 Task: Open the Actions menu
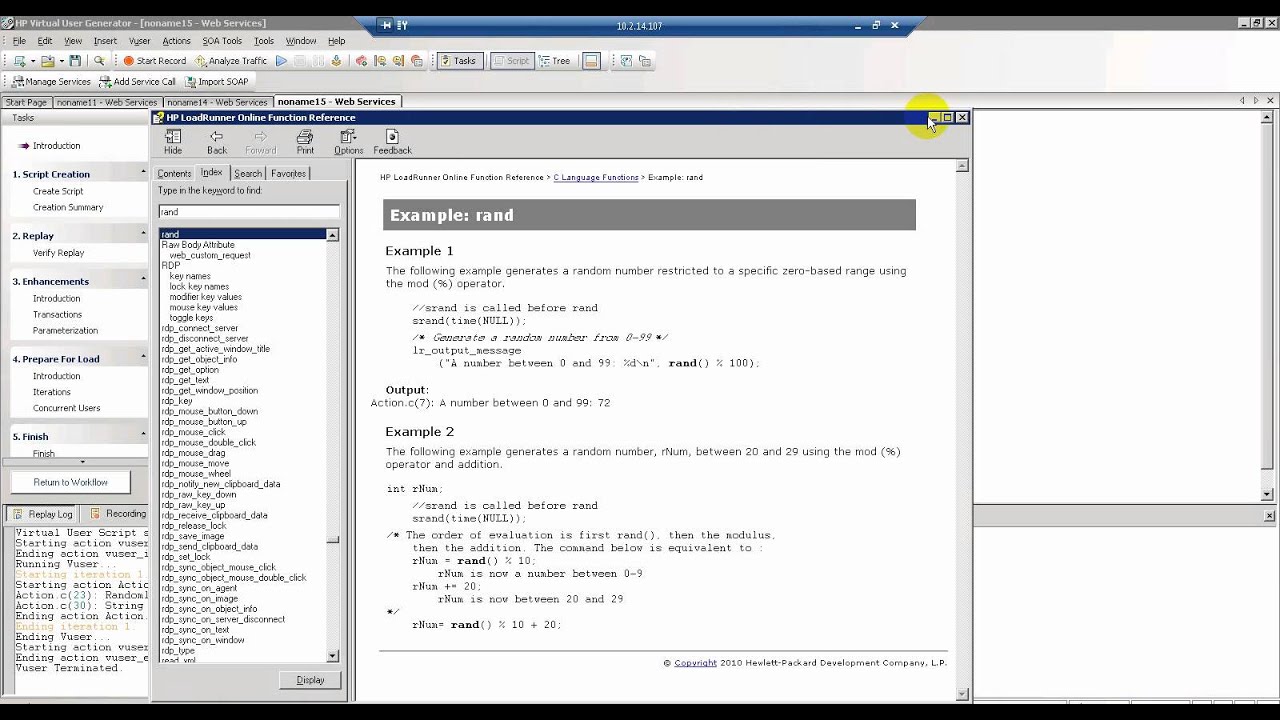point(176,41)
